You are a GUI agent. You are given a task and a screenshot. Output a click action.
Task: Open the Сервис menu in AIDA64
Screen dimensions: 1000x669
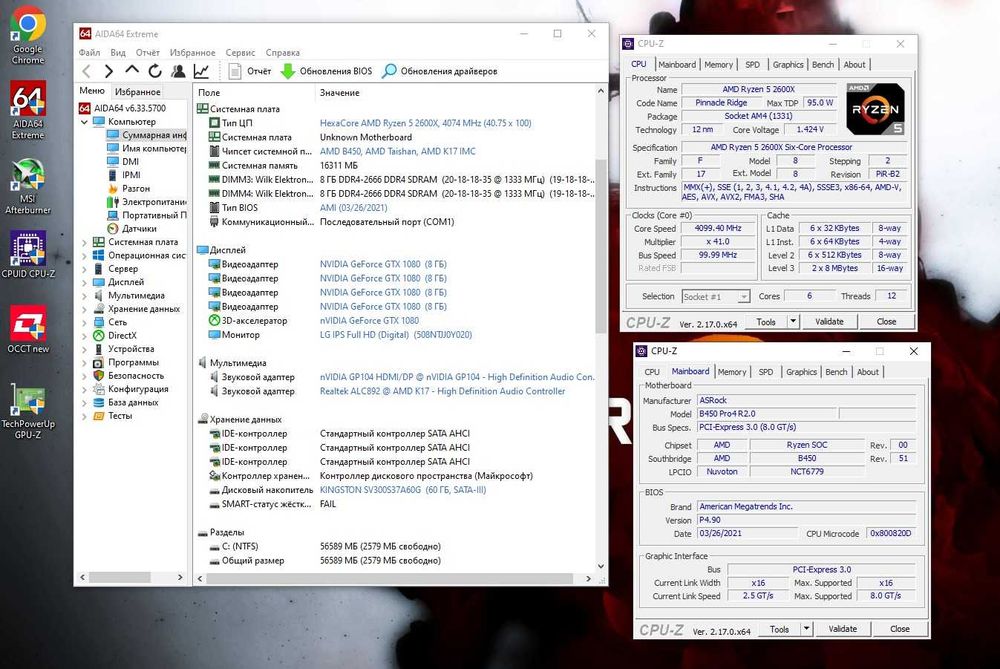coord(240,52)
